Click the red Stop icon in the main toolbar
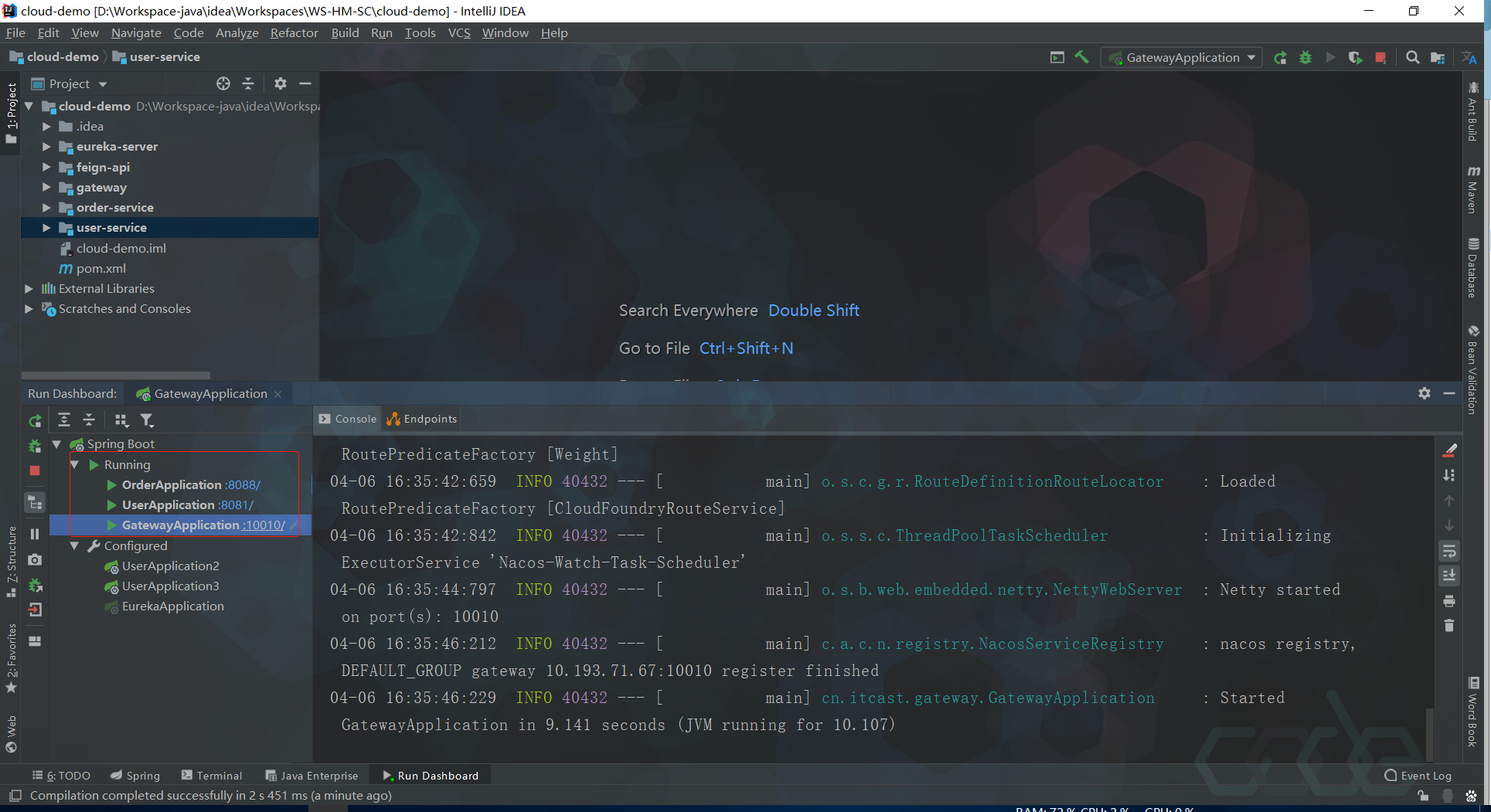Viewport: 1491px width, 812px height. coord(1380,58)
